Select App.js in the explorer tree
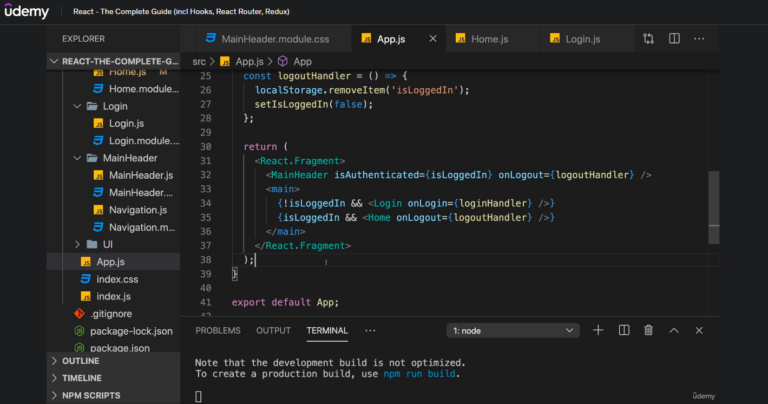 tap(114, 261)
